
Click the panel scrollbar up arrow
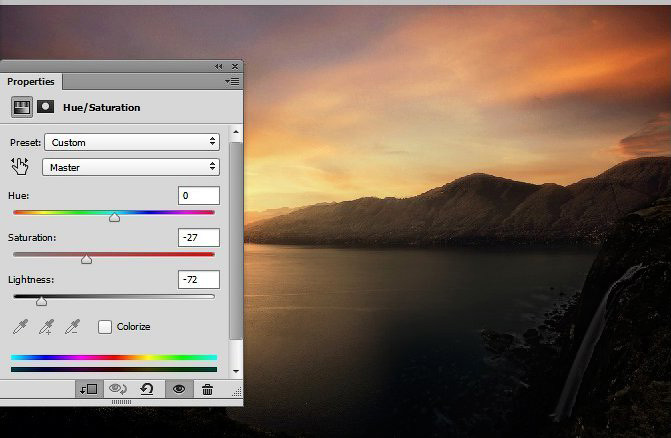236,132
